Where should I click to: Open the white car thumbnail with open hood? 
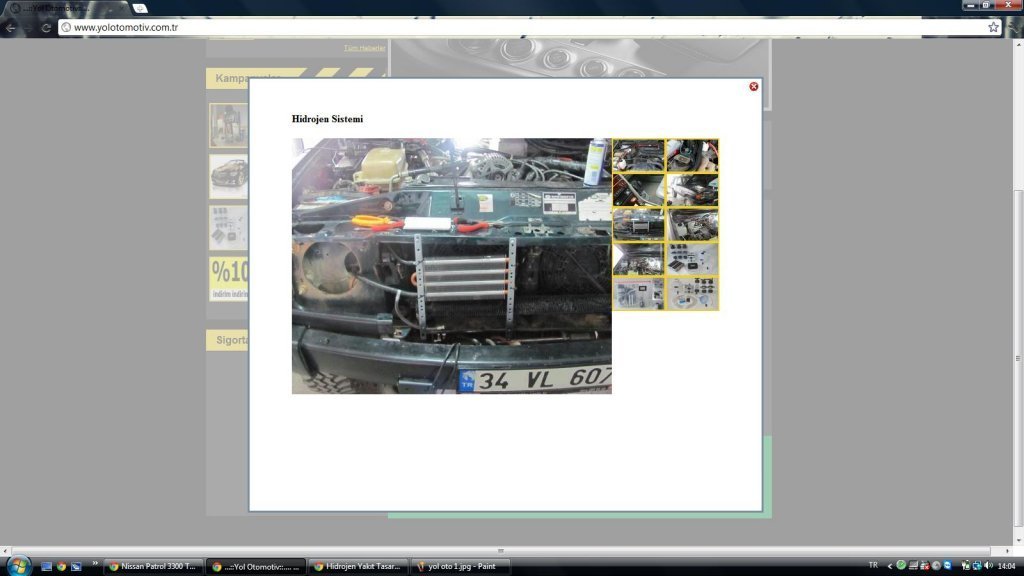tap(692, 190)
